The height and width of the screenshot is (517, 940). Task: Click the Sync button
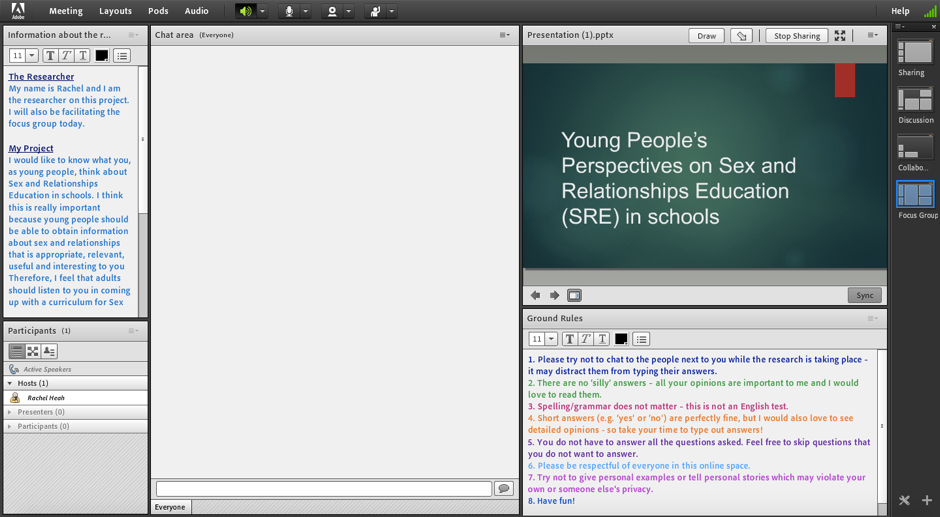(864, 295)
